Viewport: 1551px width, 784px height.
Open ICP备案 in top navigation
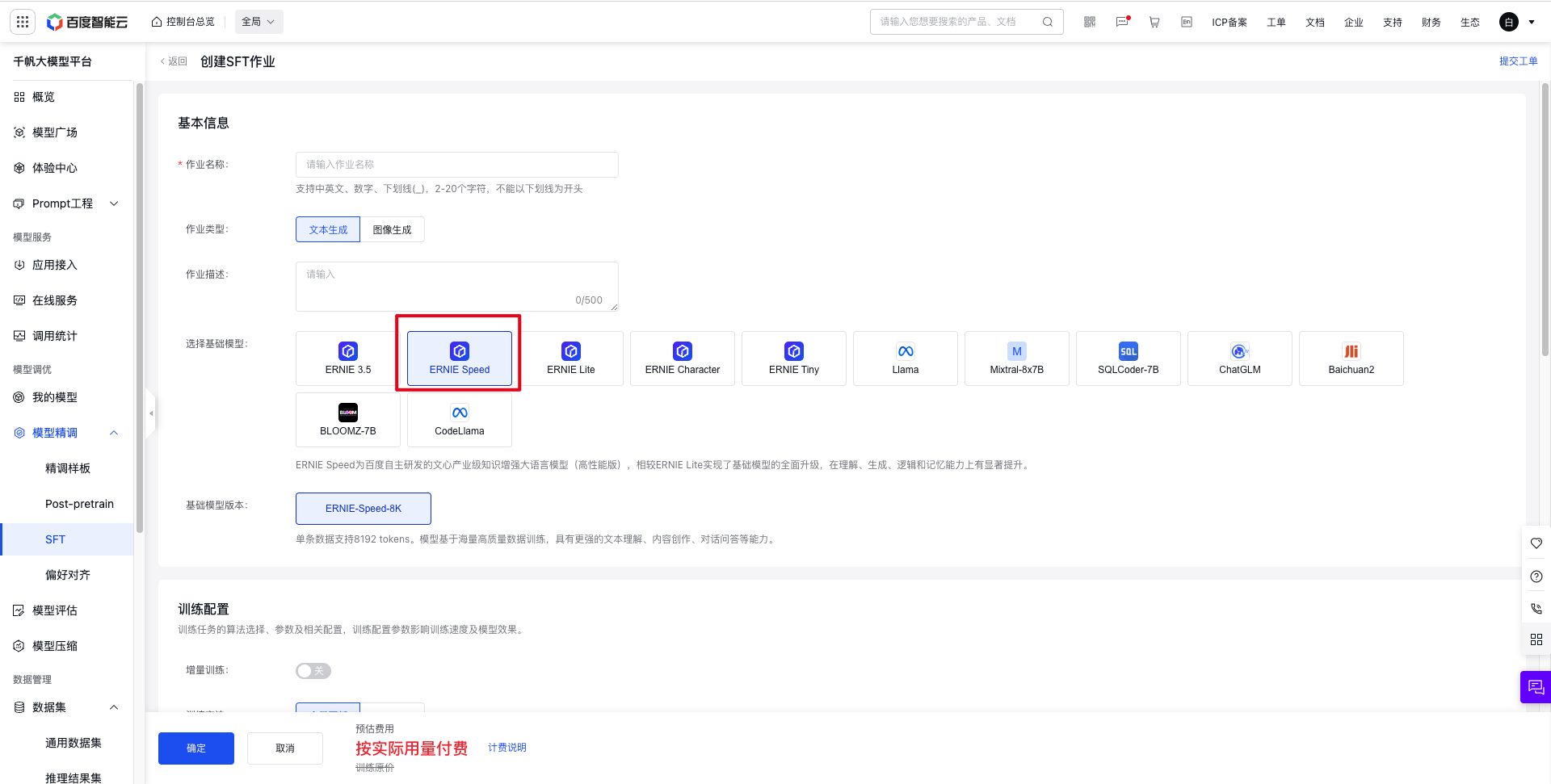pos(1229,23)
